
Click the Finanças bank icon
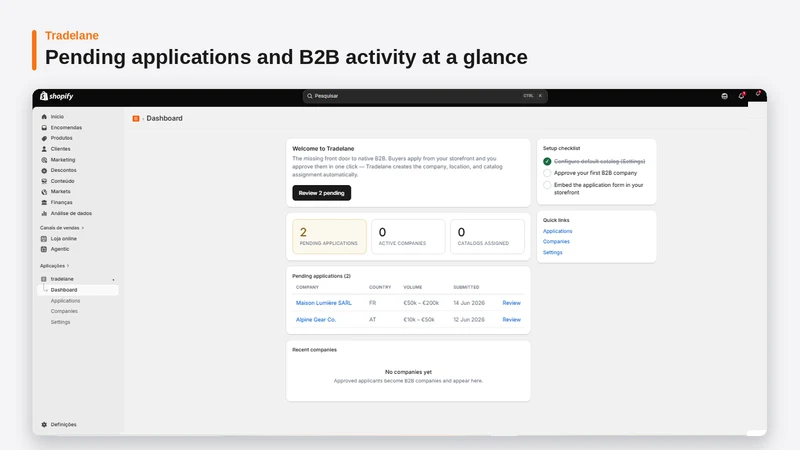[x=44, y=203]
